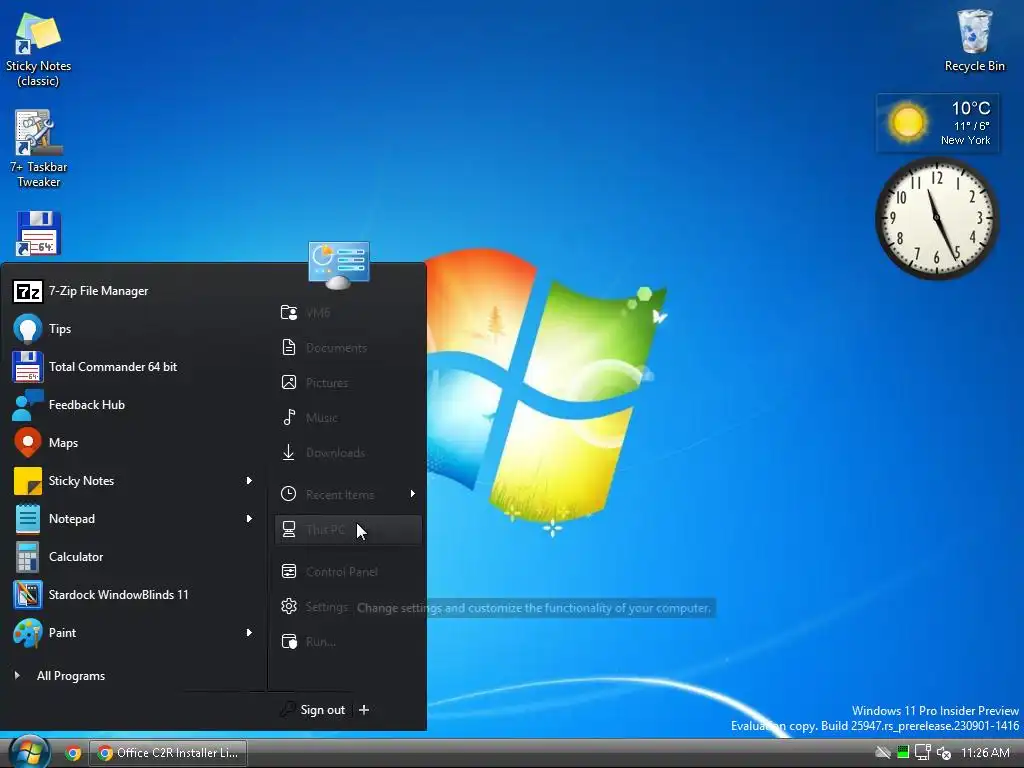Select 7+ Taskbar Tweaker desktop shortcut
The width and height of the screenshot is (1024, 768).
(x=38, y=149)
